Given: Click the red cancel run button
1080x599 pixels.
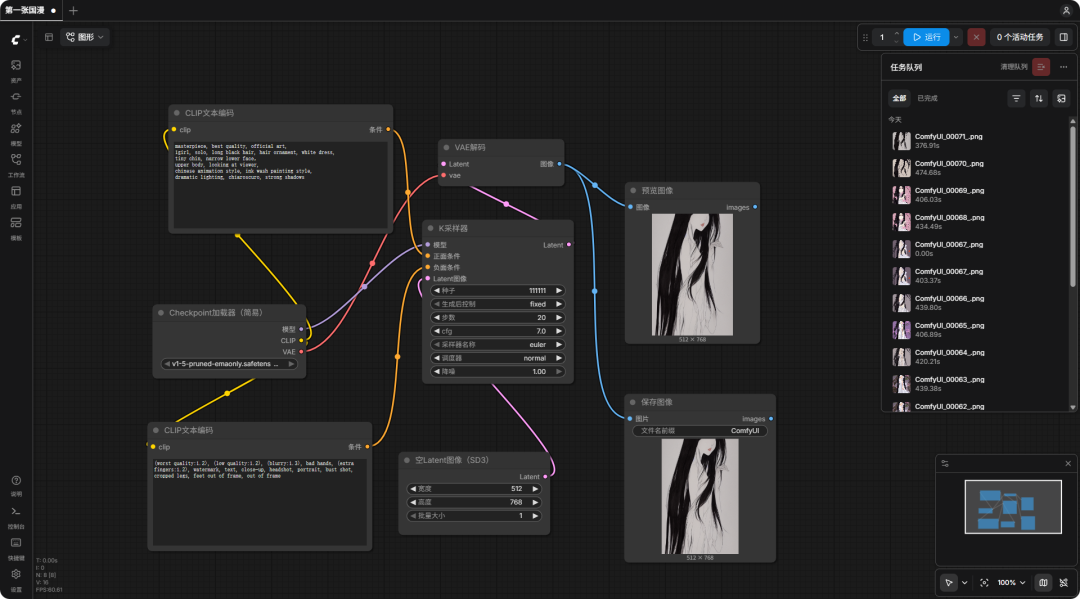Looking at the screenshot, I should 976,37.
